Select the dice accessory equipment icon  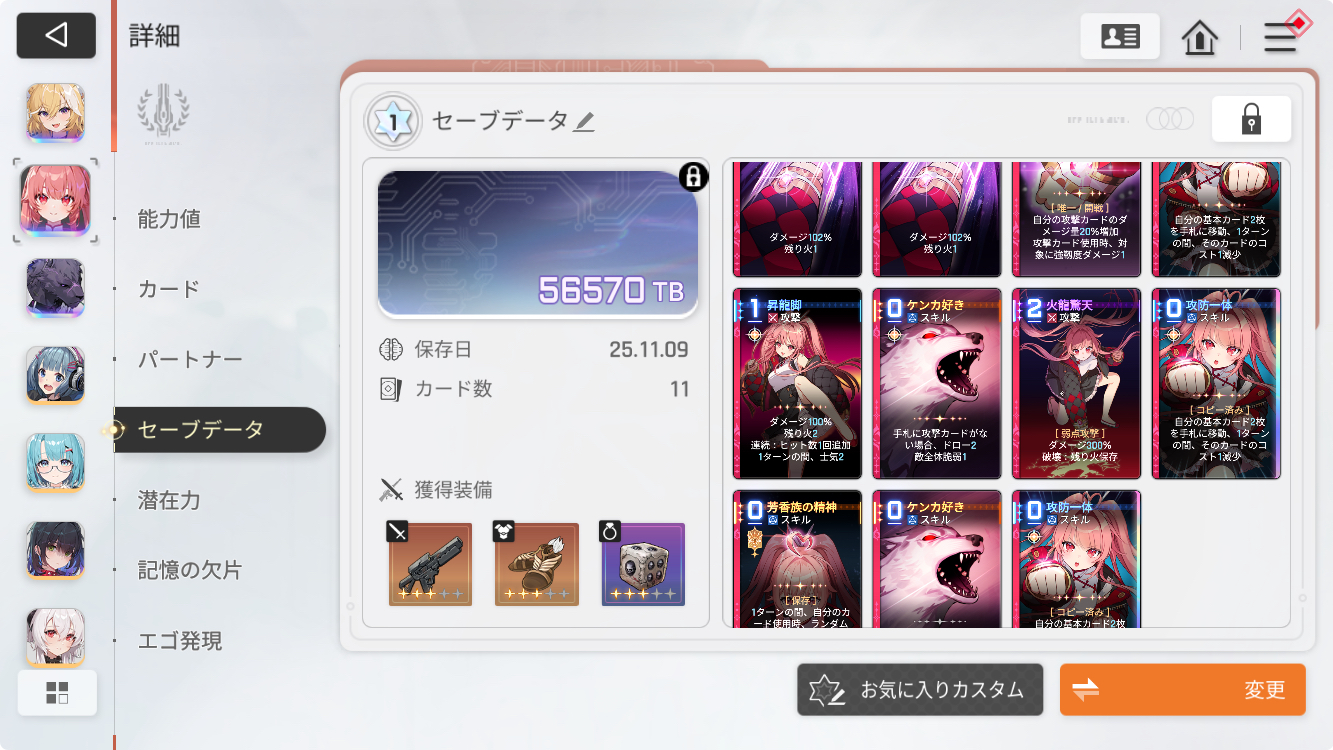pos(643,564)
